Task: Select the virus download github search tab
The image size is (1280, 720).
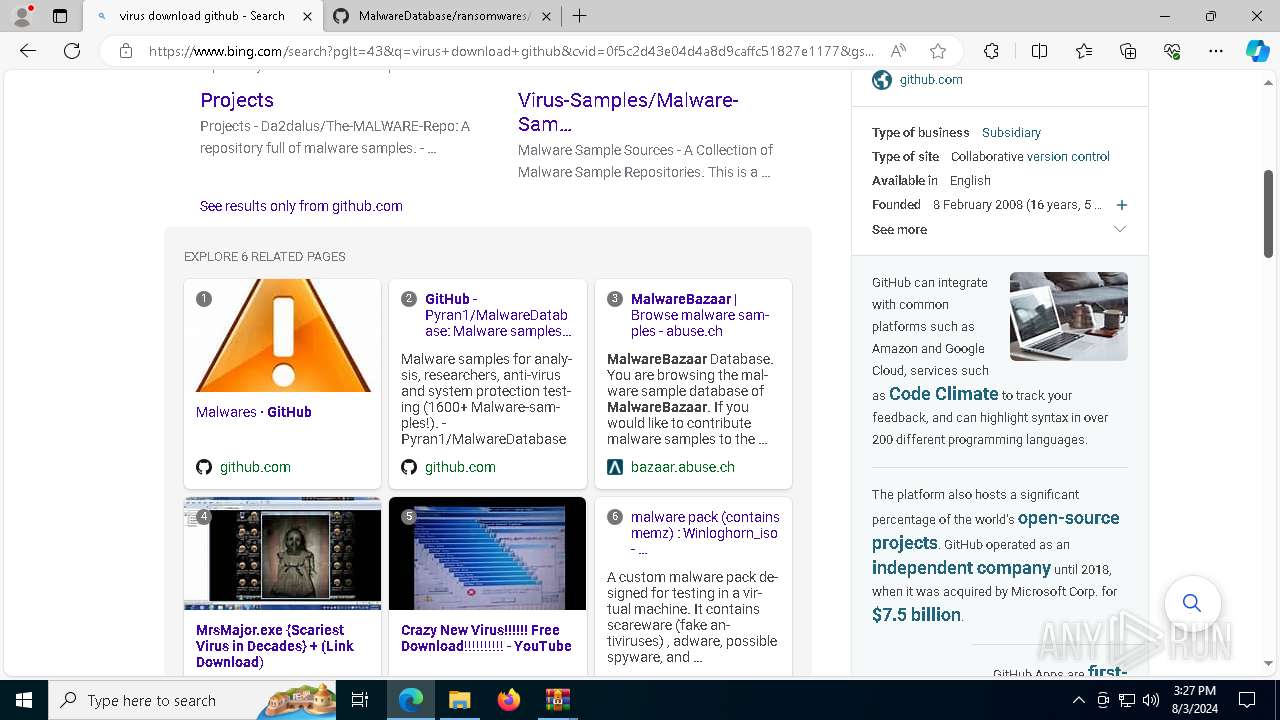Action: (x=202, y=16)
